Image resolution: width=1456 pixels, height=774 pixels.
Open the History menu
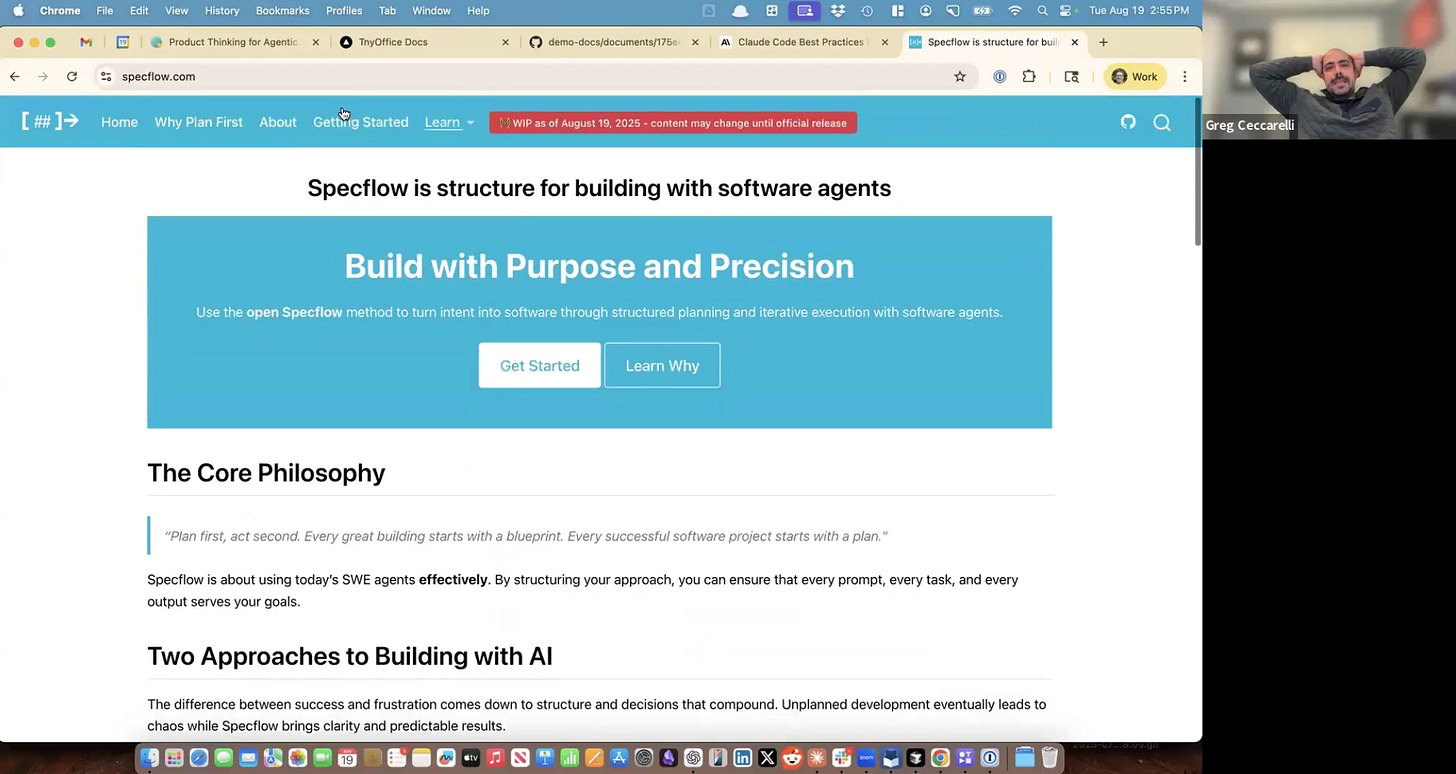(222, 10)
